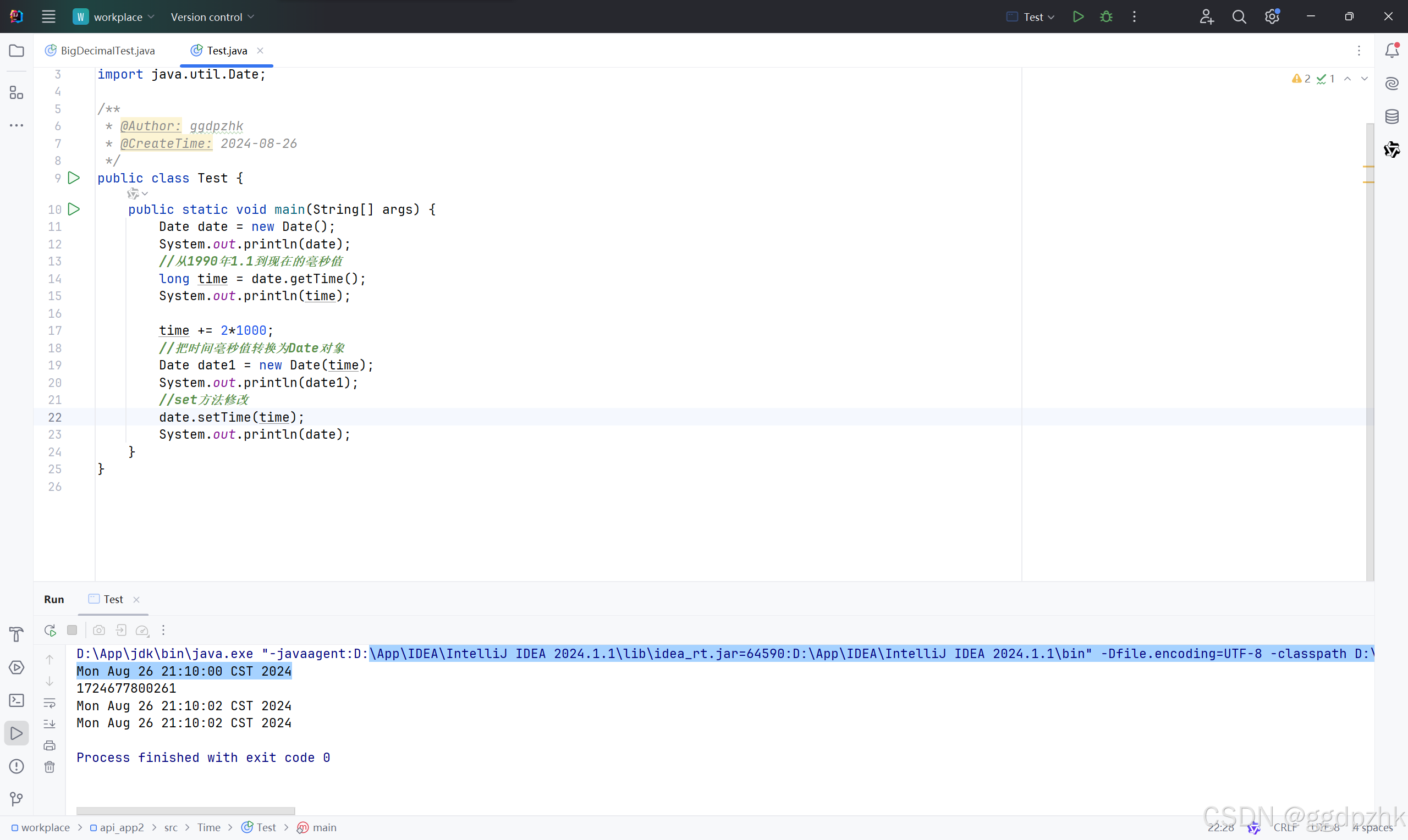
Task: Open the Project tool window
Action: (x=16, y=51)
